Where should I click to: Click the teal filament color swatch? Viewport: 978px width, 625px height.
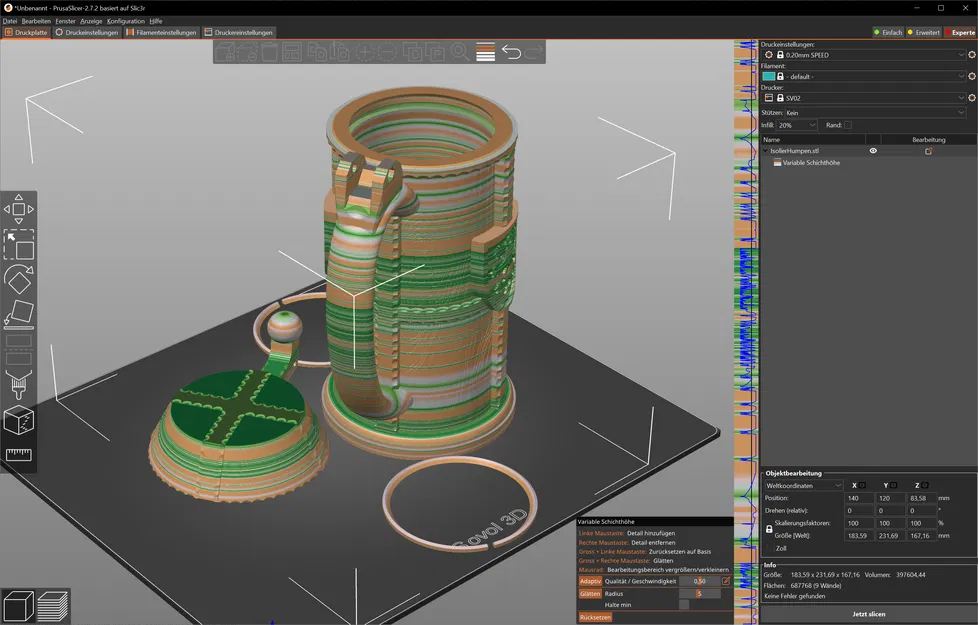(x=768, y=77)
